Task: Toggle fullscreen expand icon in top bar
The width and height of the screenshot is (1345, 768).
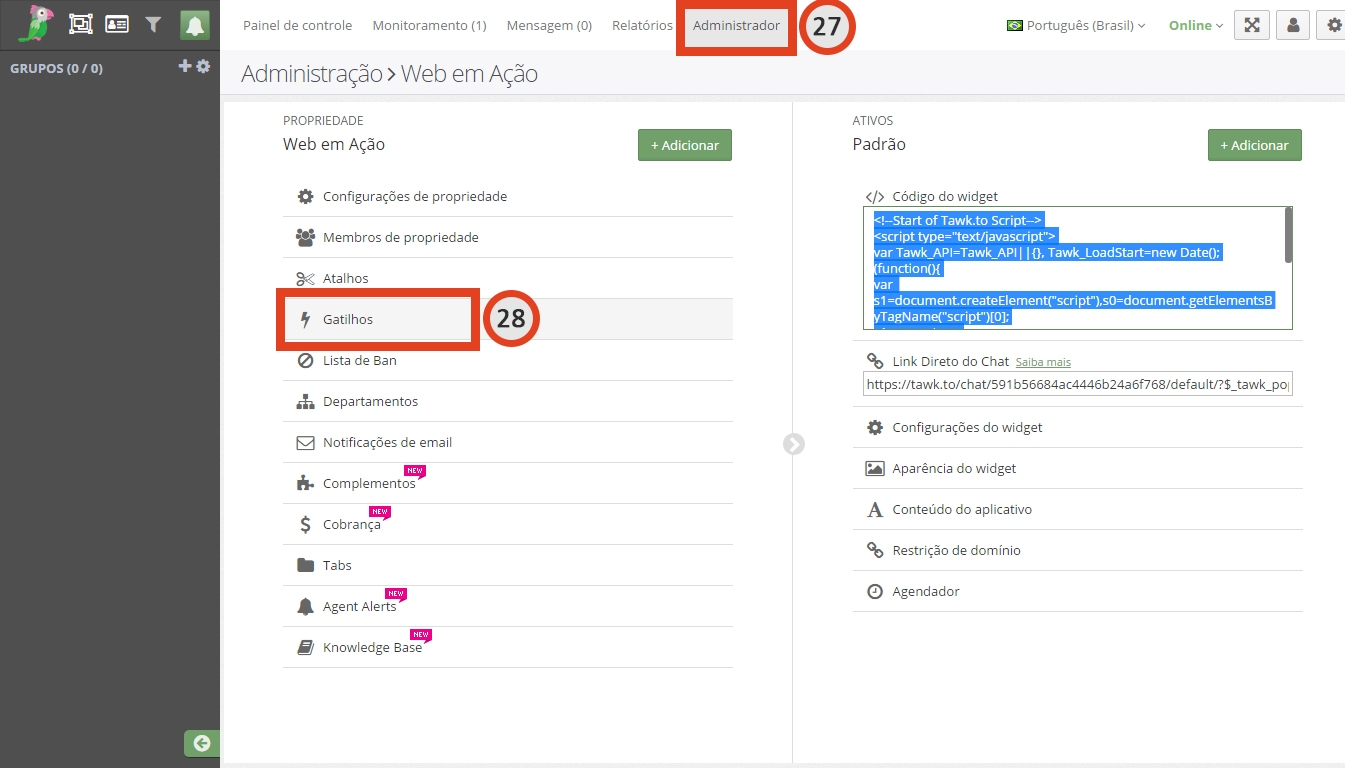Action: (x=1252, y=25)
